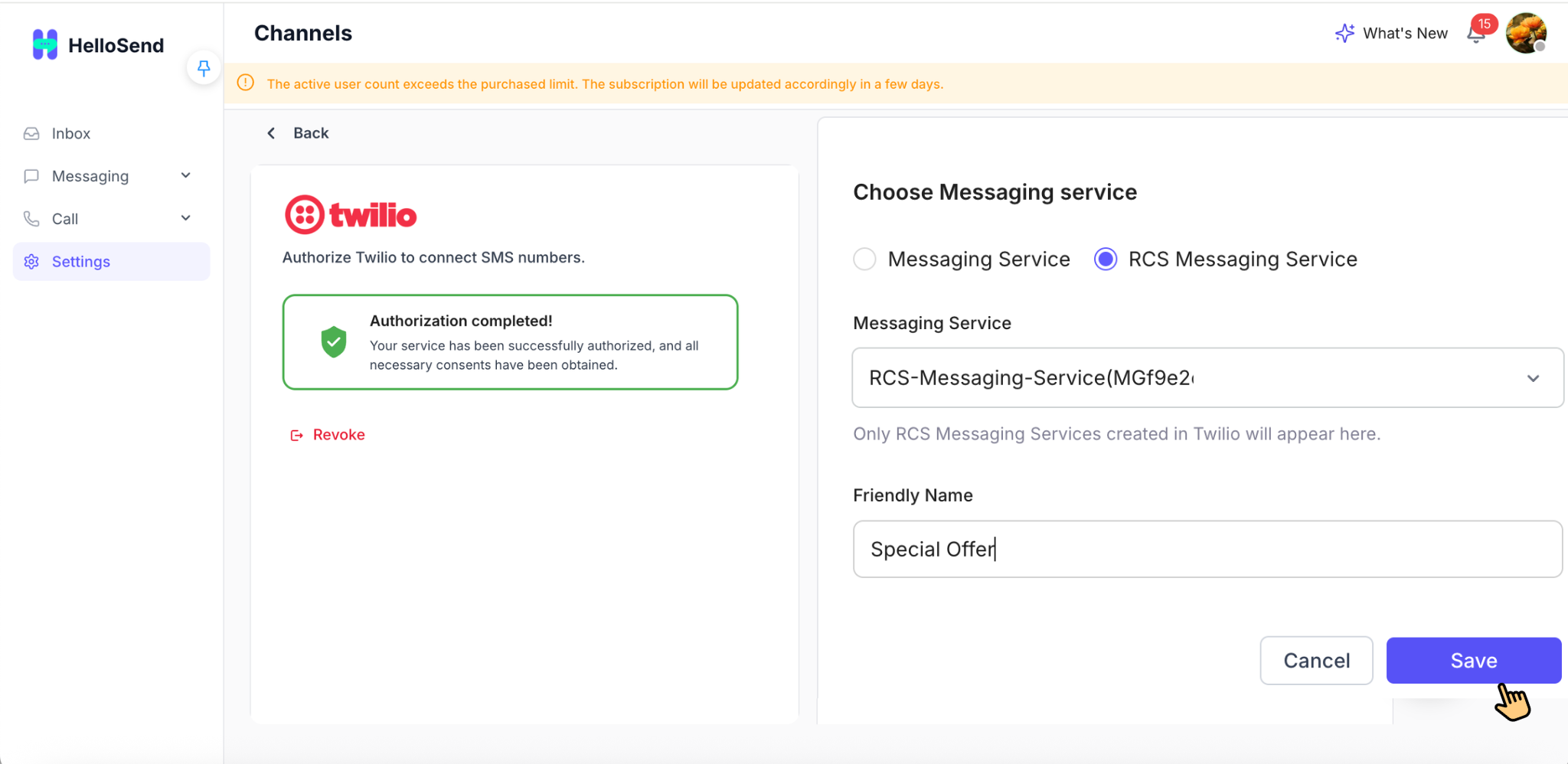Image resolution: width=1568 pixels, height=764 pixels.
Task: Expand the Call sidebar menu chevron
Action: tap(185, 218)
